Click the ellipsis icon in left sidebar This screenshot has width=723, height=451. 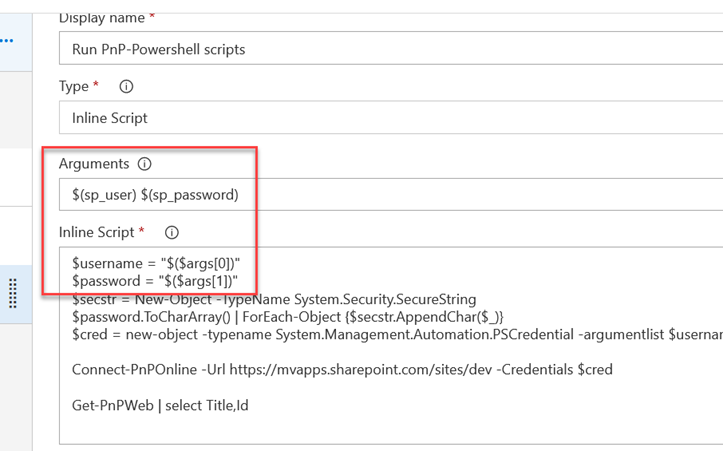click(8, 41)
